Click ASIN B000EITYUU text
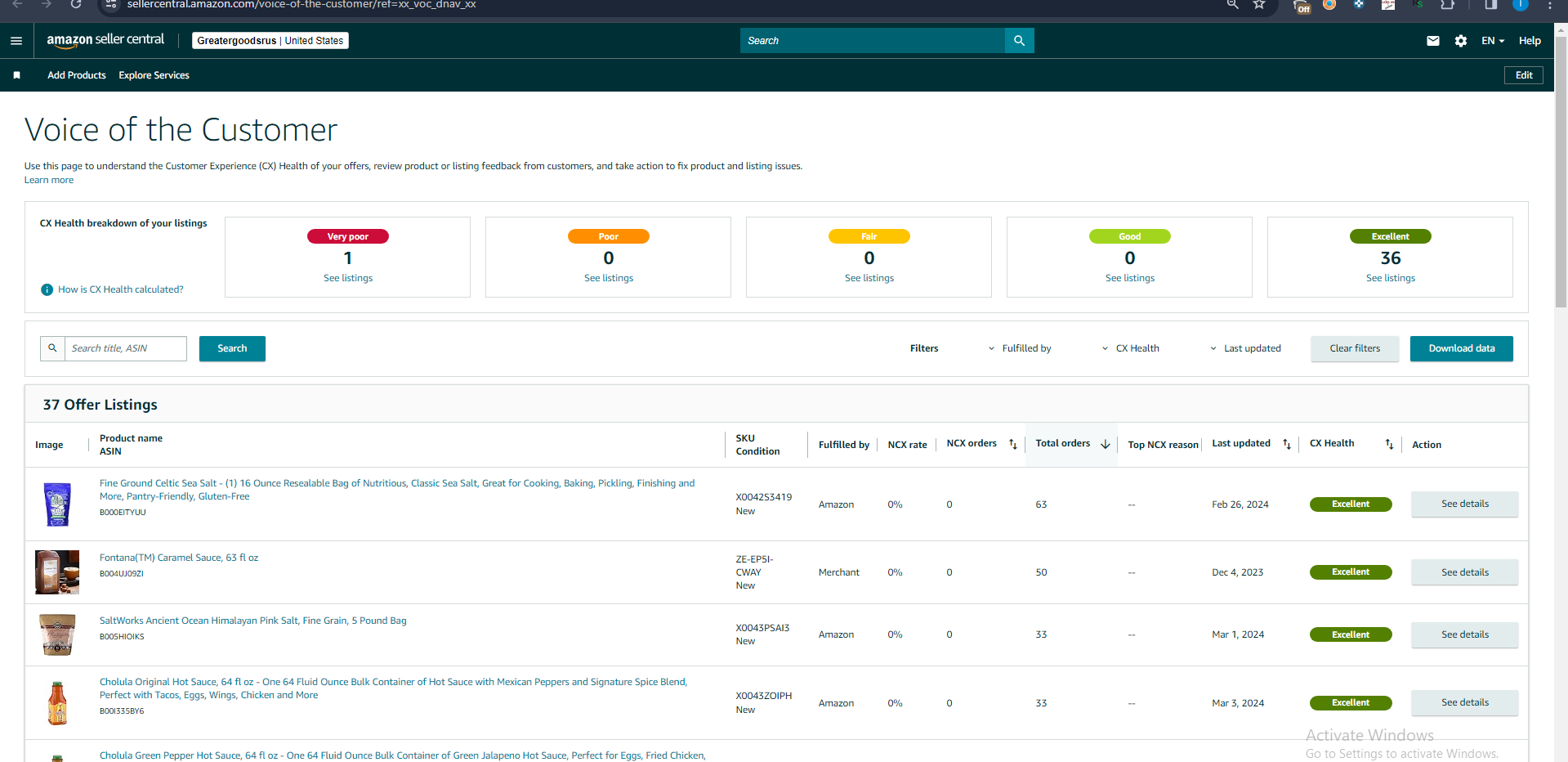This screenshot has width=1568, height=762. pos(123,513)
